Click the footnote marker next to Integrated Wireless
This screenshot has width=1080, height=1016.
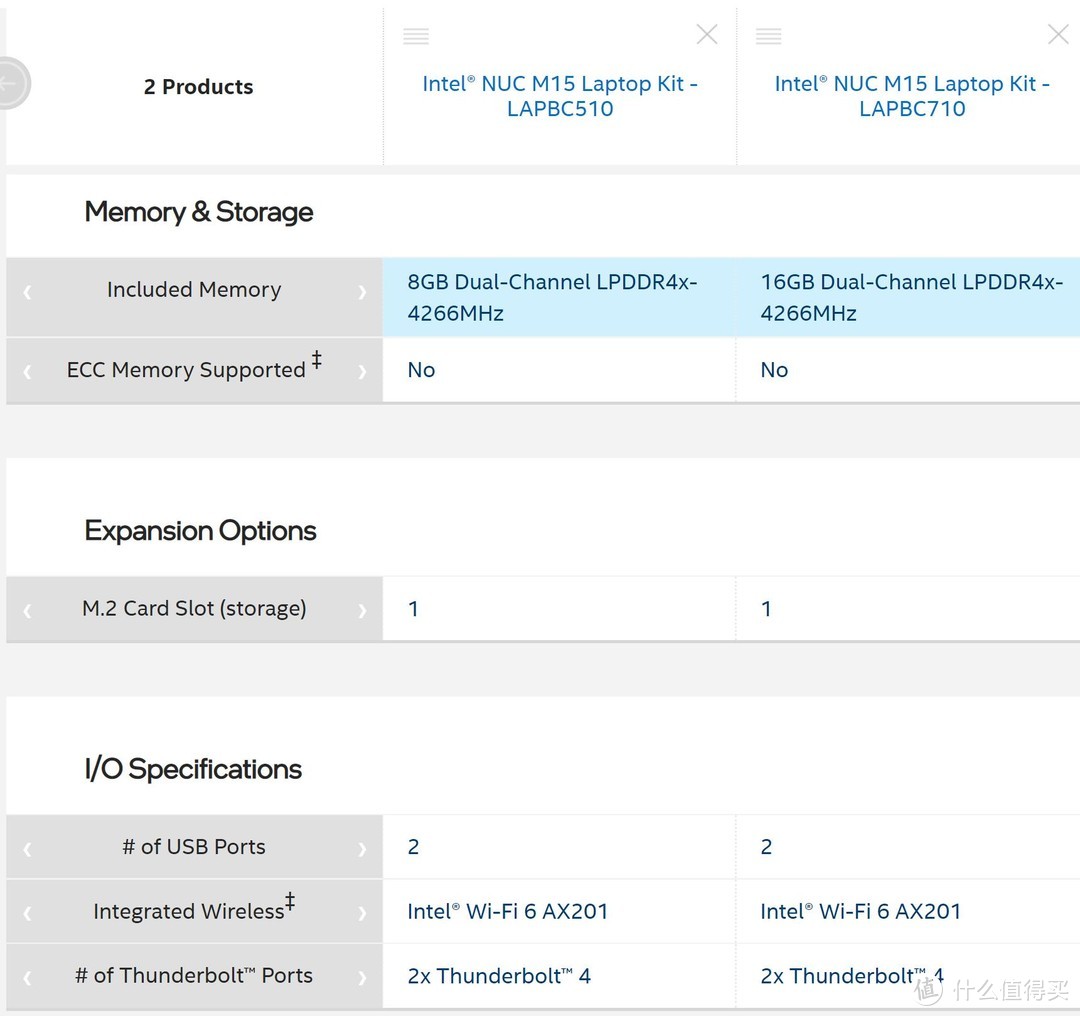tap(290, 902)
